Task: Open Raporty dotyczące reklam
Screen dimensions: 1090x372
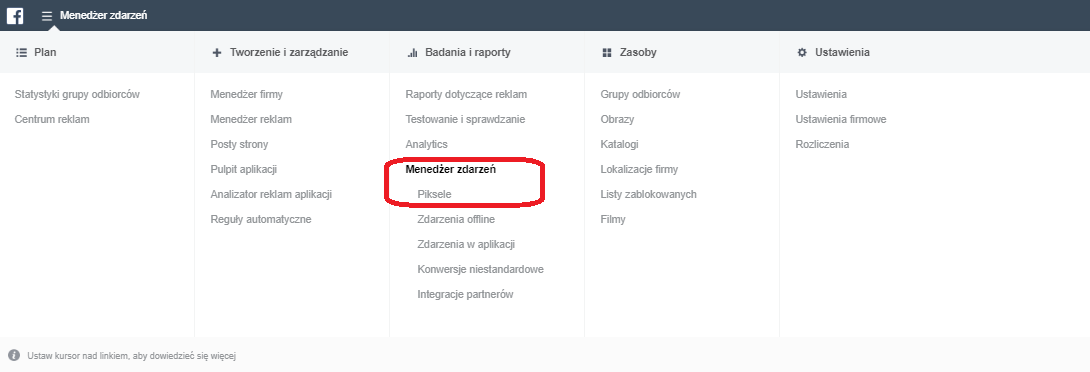Action: 466,94
